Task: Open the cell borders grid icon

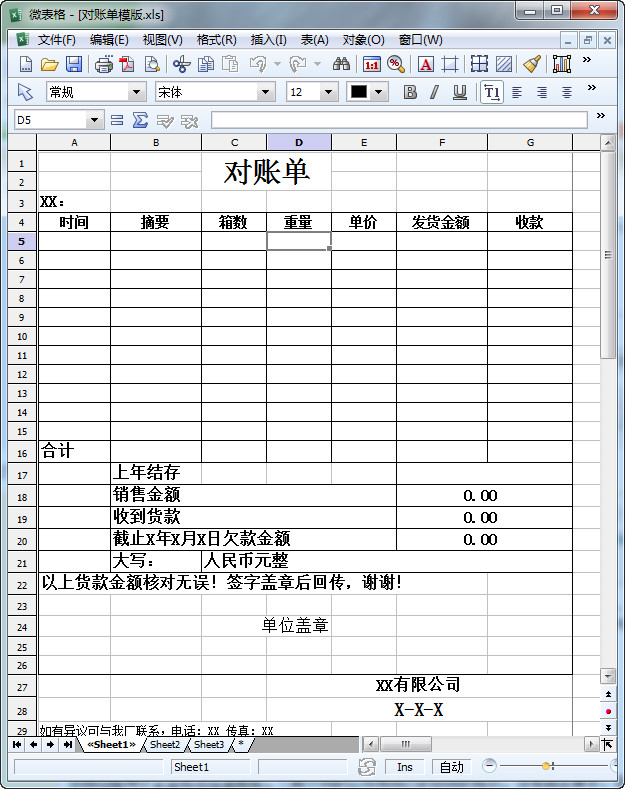Action: 479,64
